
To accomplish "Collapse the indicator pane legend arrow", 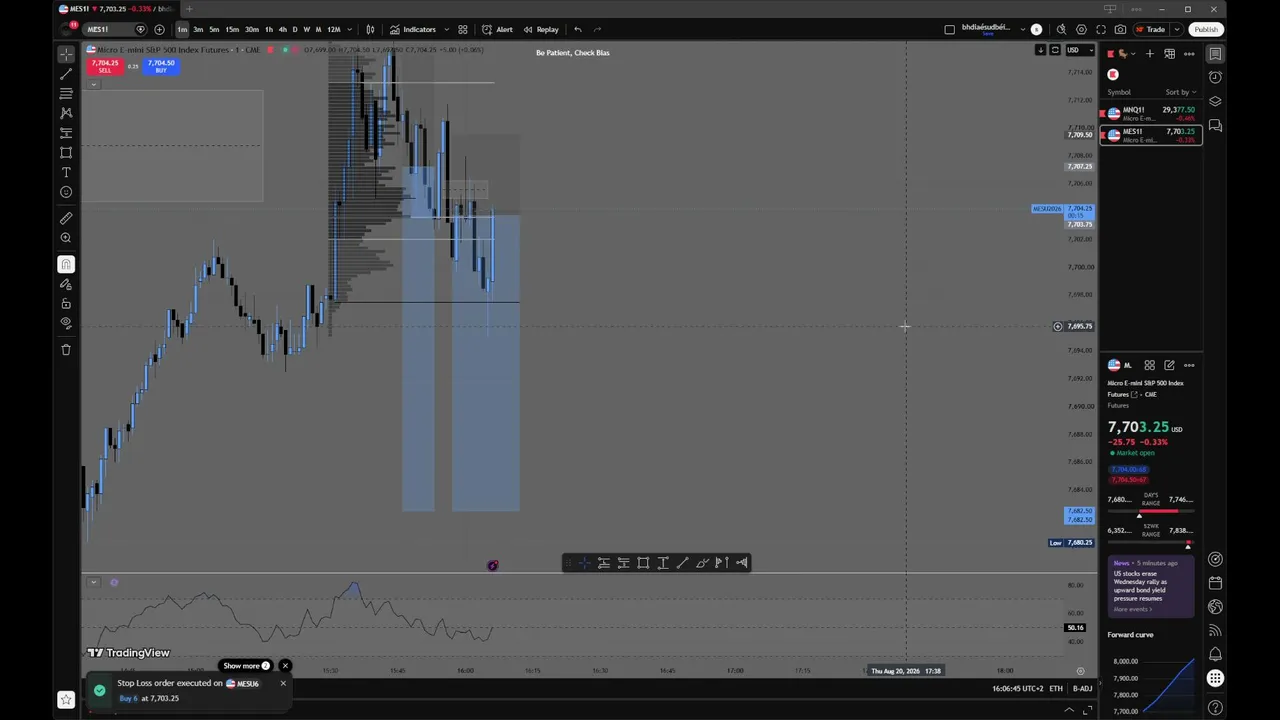I will click(92, 582).
